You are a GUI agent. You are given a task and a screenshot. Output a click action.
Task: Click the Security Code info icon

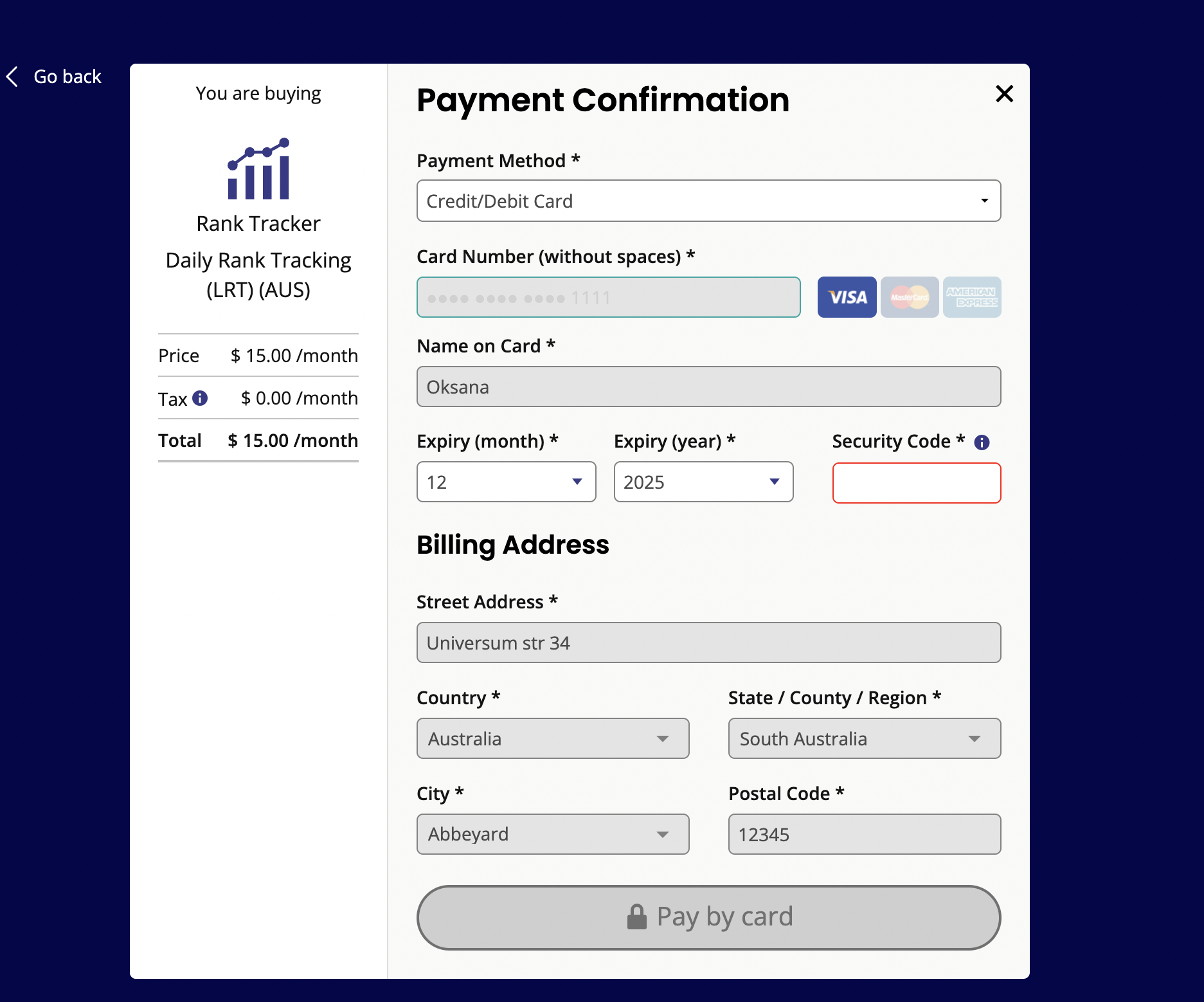(x=982, y=442)
